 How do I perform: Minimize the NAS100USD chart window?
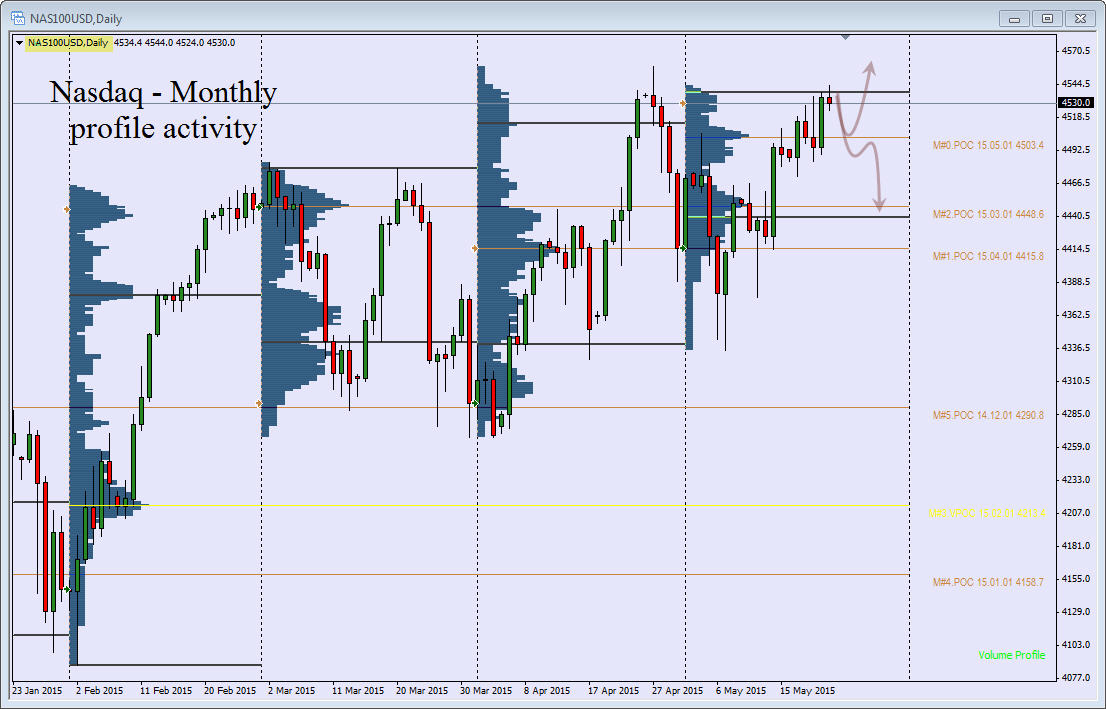pyautogui.click(x=1014, y=18)
